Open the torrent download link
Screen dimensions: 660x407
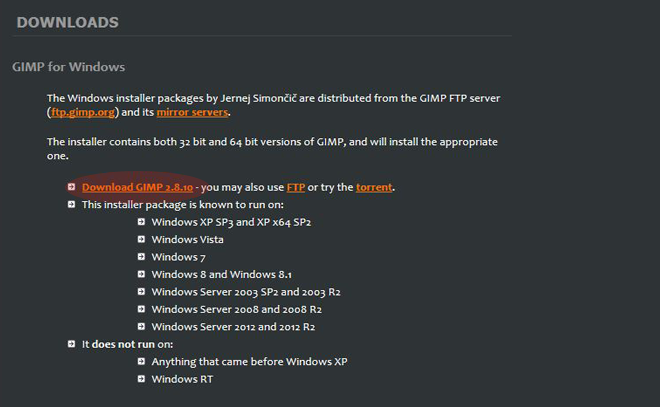[374, 187]
